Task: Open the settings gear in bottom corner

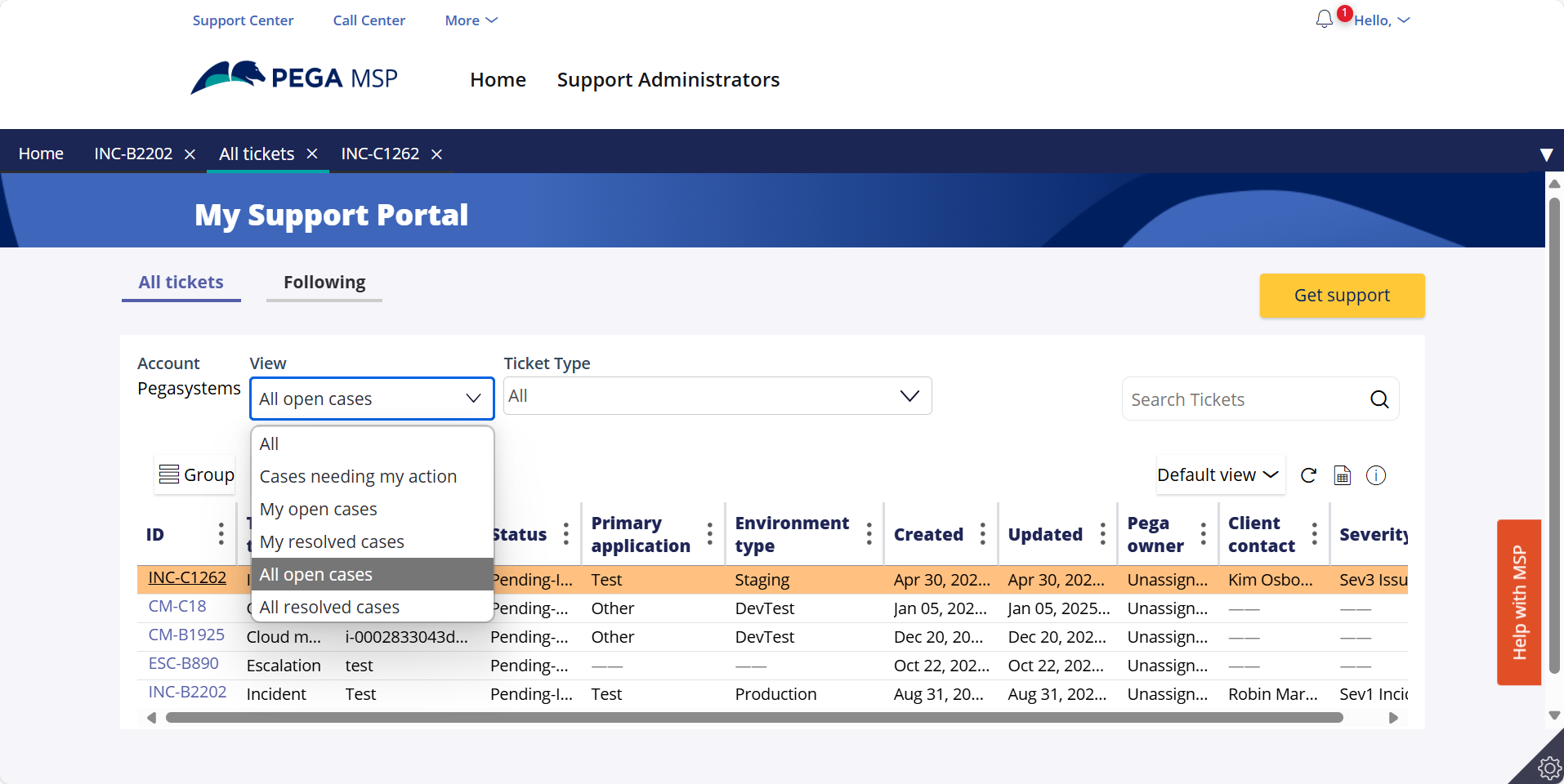Action: coord(1548,768)
